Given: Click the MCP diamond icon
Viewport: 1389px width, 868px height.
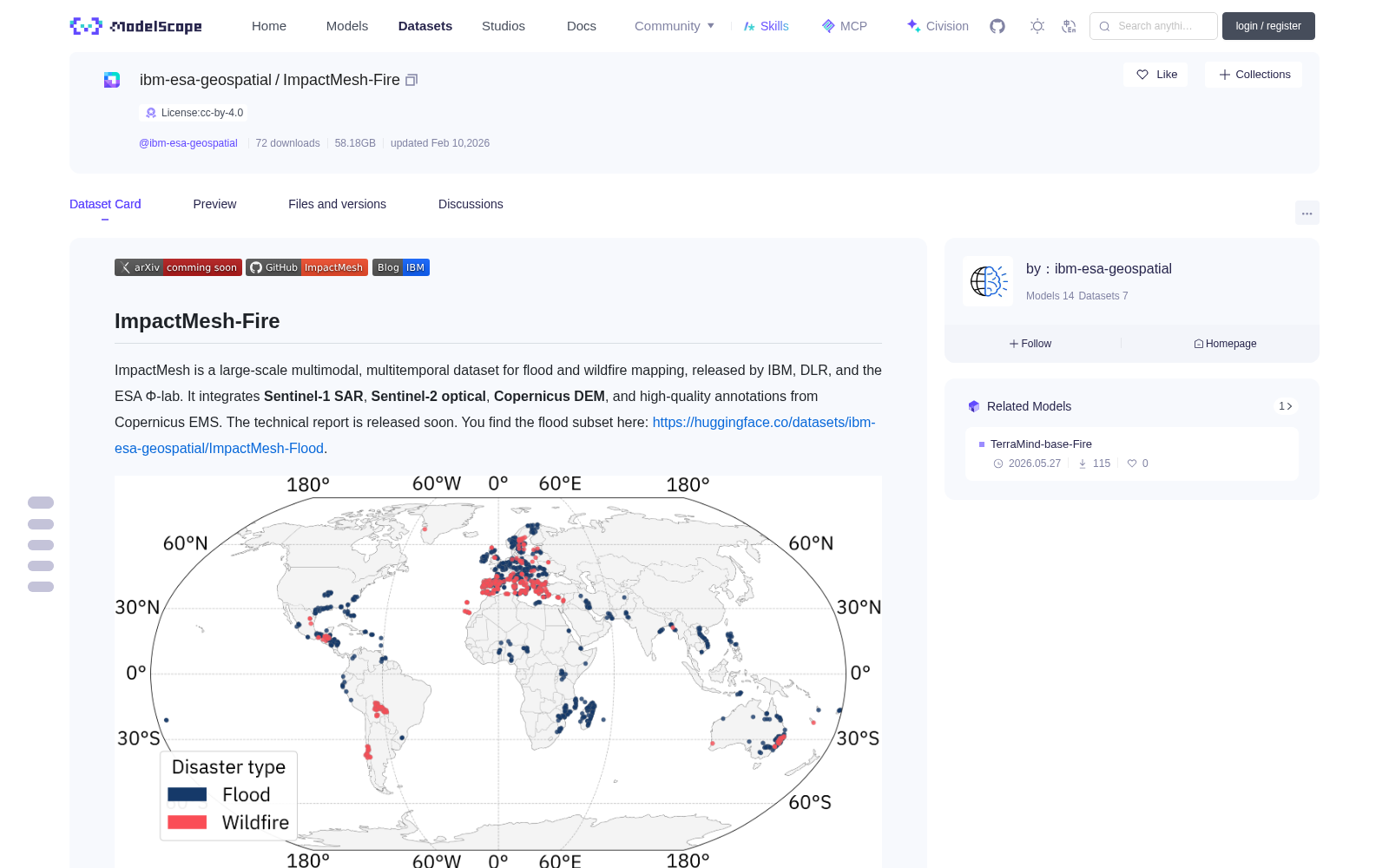Looking at the screenshot, I should tap(828, 26).
